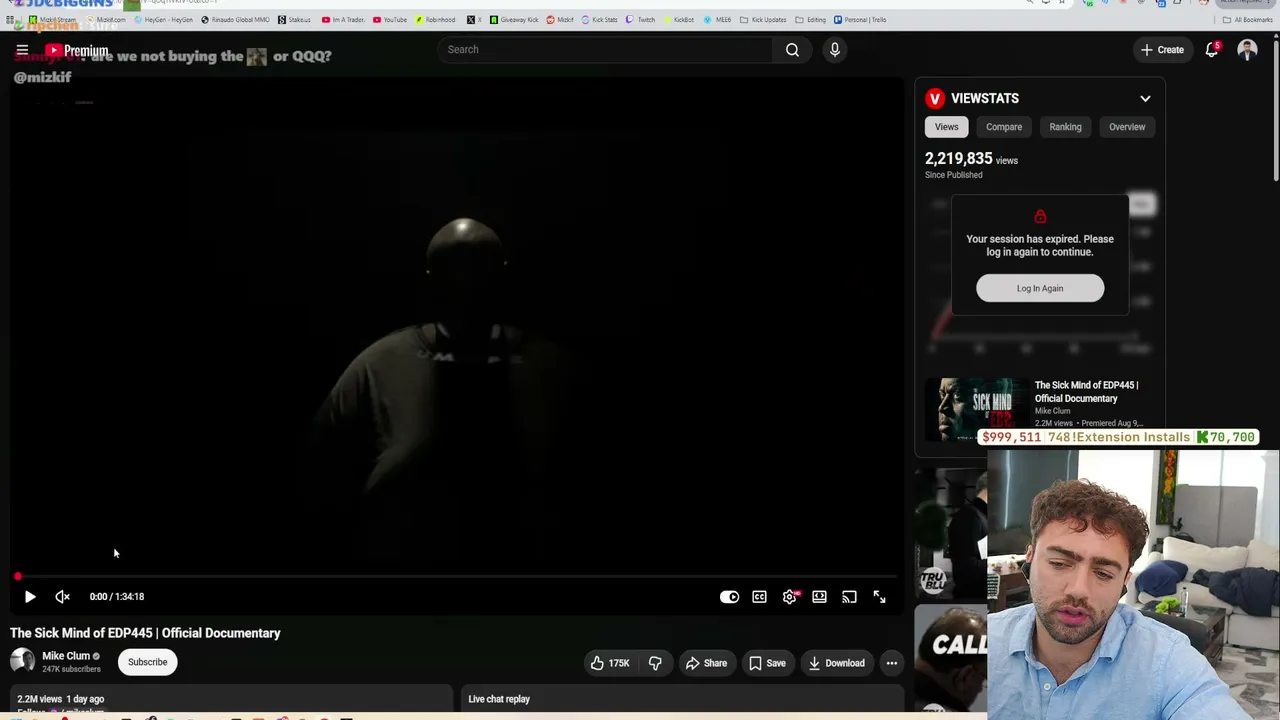1280x720 pixels.
Task: Open All Bookmarks folder
Action: click(1247, 20)
